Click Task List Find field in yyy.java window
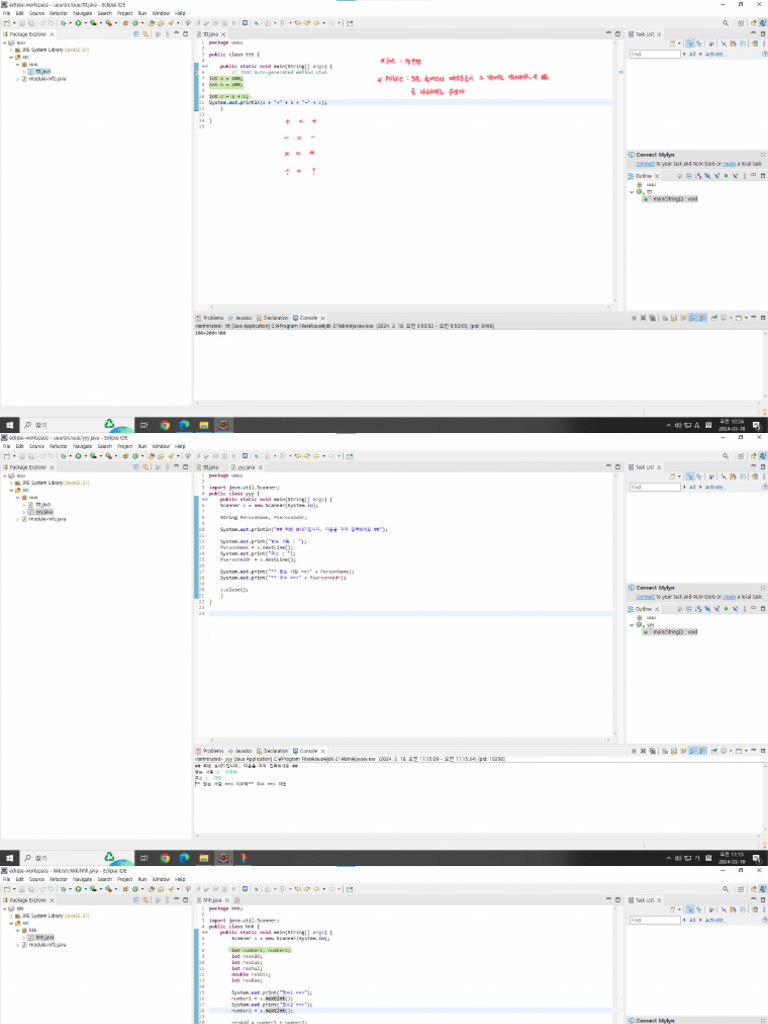The image size is (768, 1024). click(655, 487)
